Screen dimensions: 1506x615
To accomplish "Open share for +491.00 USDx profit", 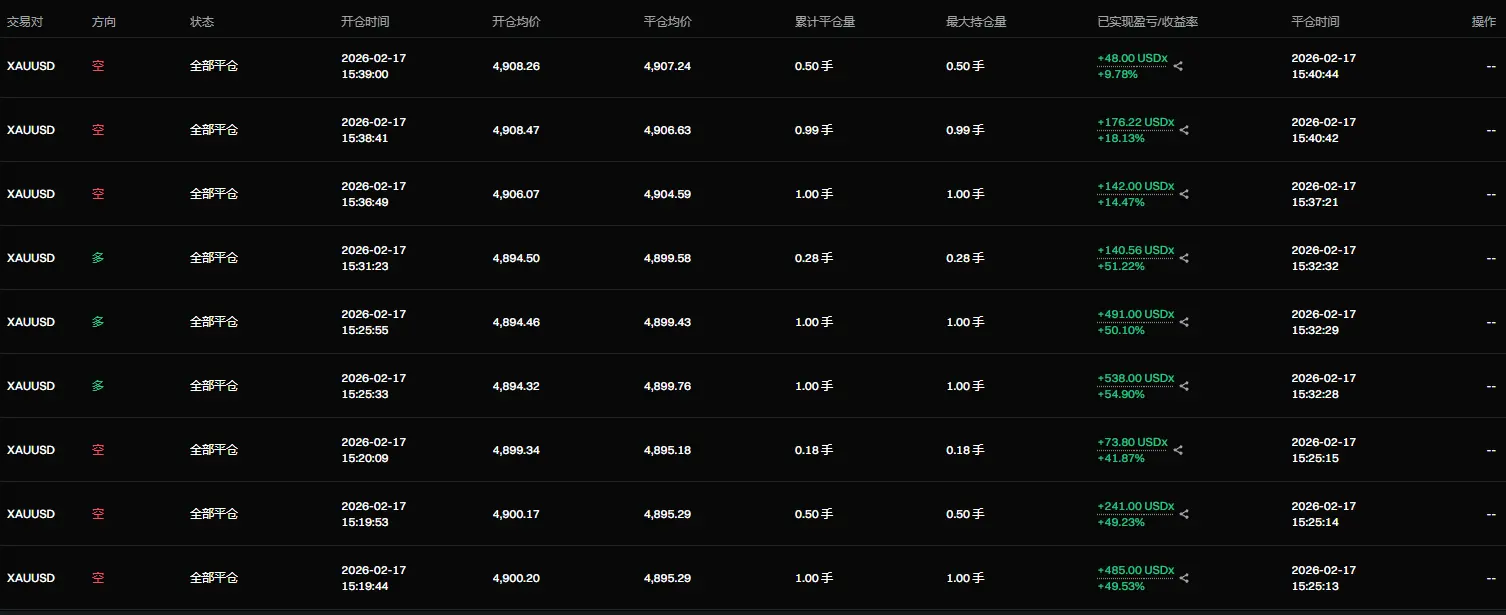I will (x=1184, y=322).
